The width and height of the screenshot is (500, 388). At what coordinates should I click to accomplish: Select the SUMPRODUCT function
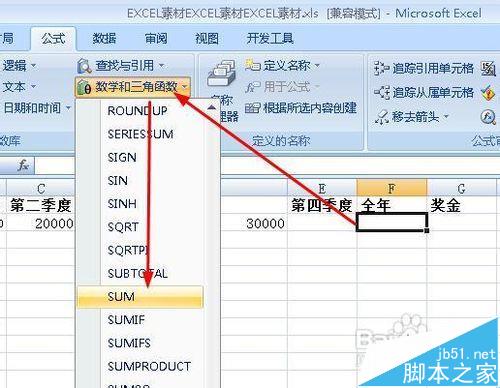(x=140, y=366)
